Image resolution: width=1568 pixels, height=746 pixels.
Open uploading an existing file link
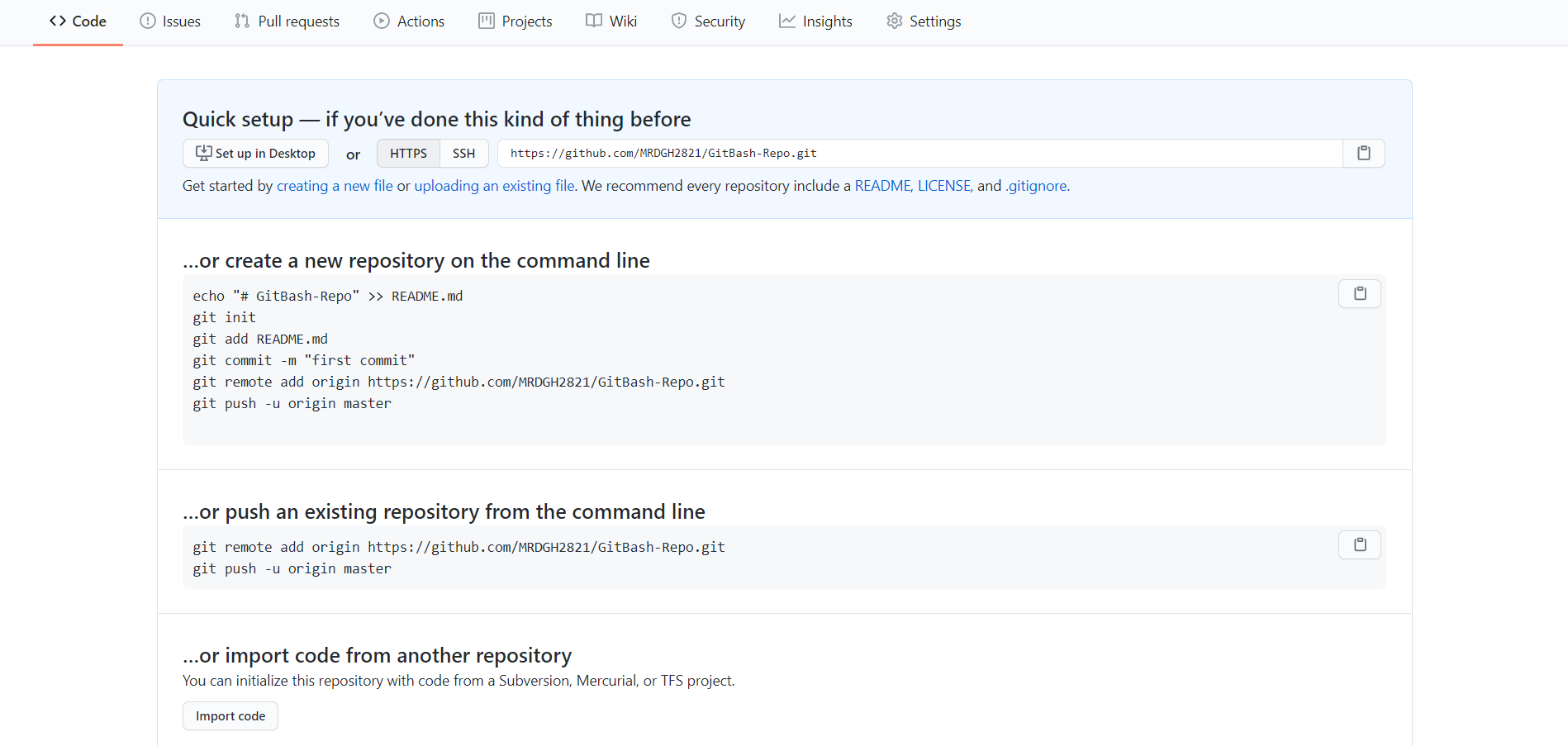(494, 186)
